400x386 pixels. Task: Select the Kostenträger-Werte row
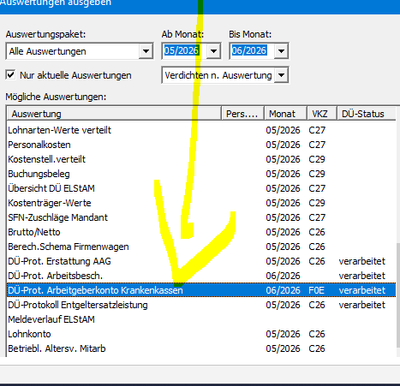coord(201,203)
